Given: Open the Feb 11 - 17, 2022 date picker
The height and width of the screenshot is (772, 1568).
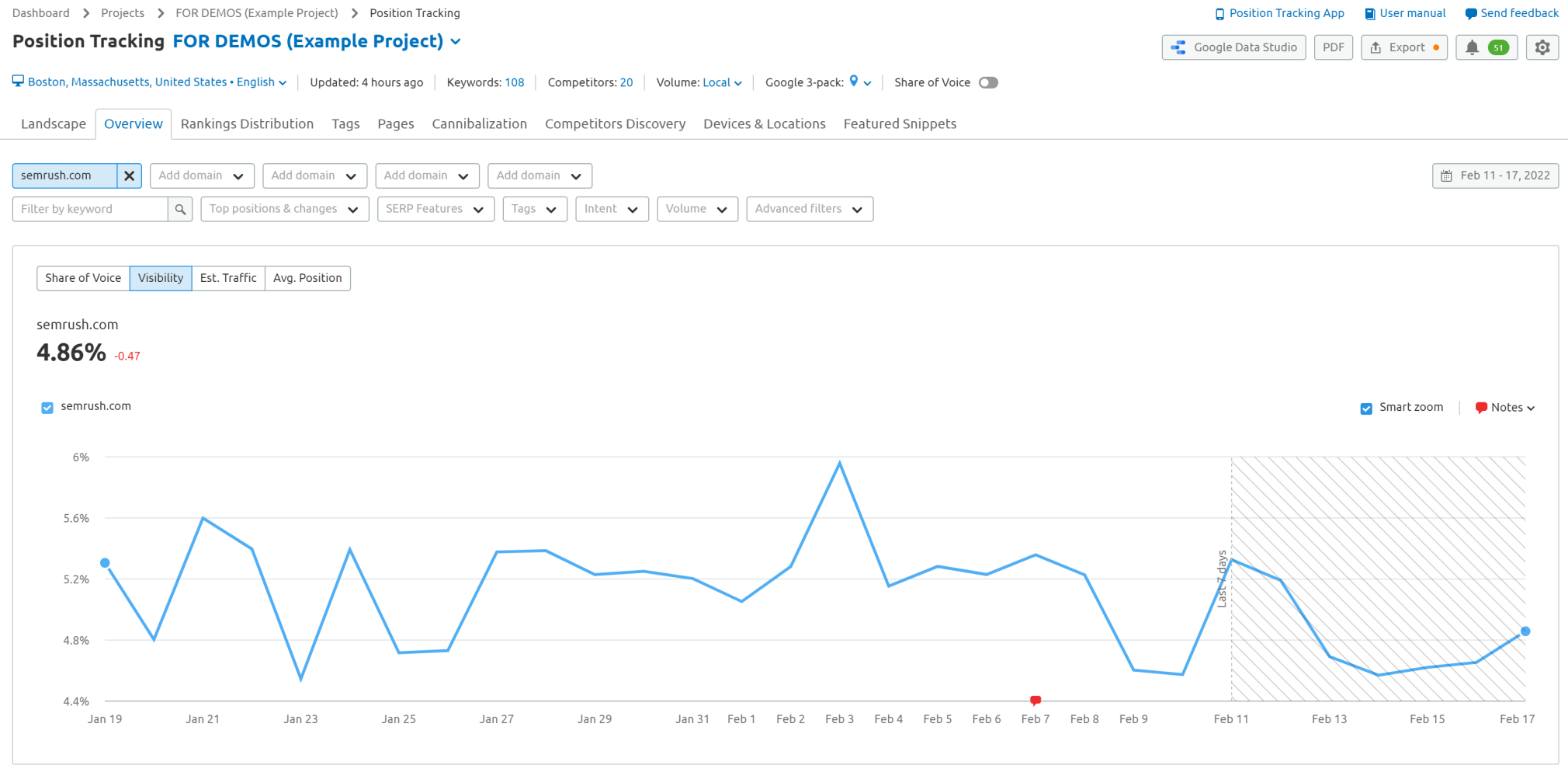Looking at the screenshot, I should [x=1495, y=176].
